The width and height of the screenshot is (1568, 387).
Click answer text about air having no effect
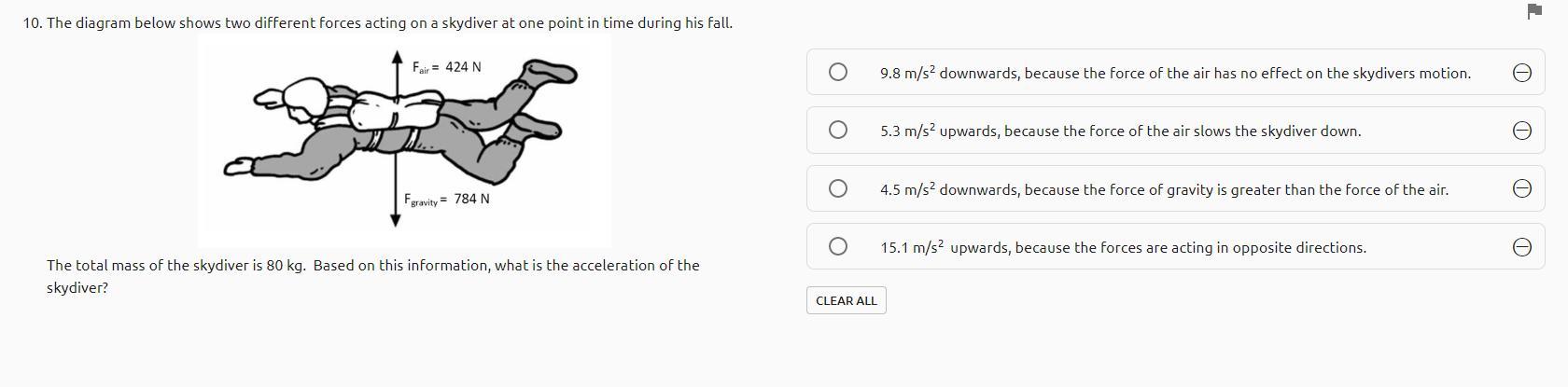[x=1174, y=73]
